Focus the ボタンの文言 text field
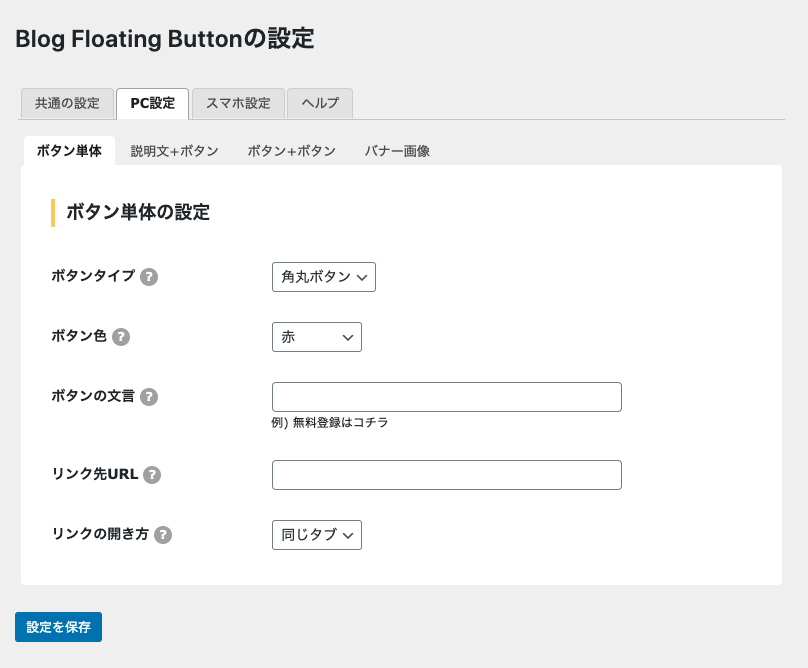The width and height of the screenshot is (808, 668). pos(447,397)
